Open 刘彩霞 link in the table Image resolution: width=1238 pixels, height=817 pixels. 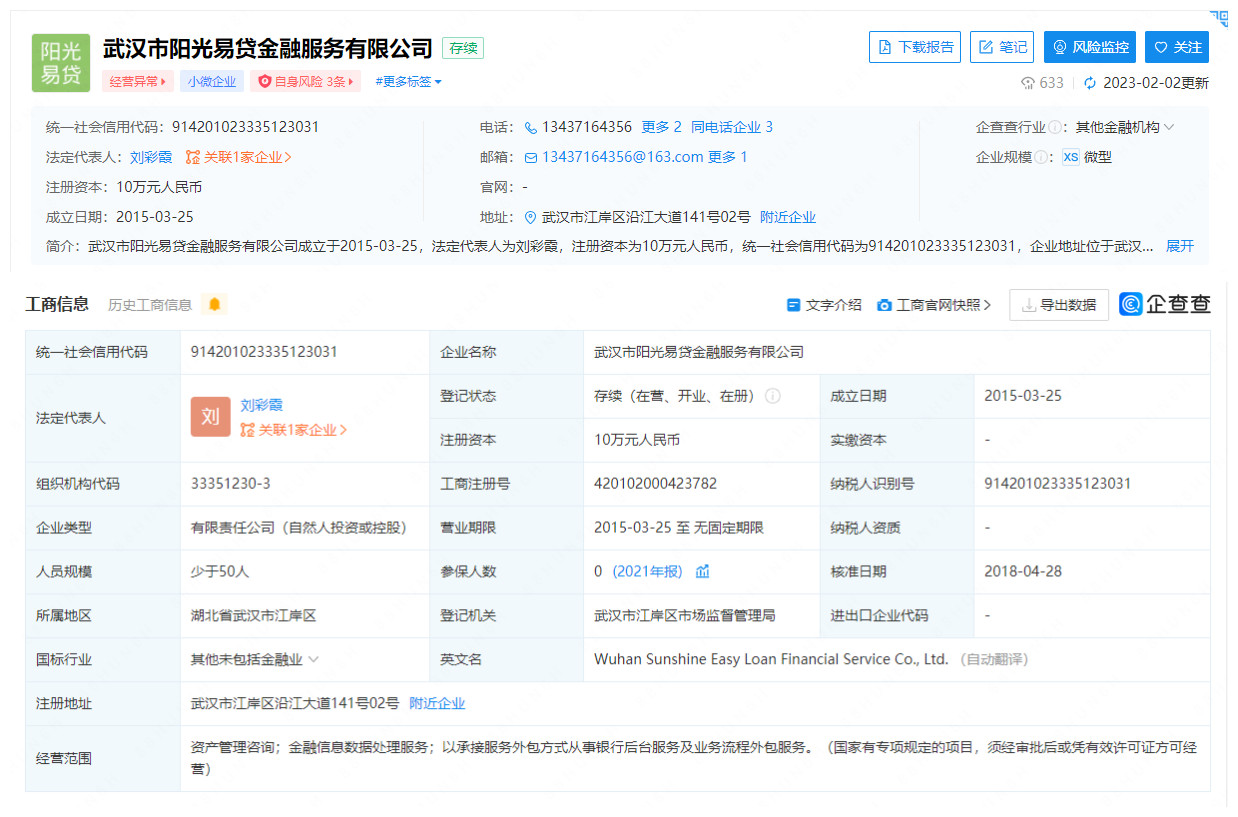pyautogui.click(x=262, y=405)
